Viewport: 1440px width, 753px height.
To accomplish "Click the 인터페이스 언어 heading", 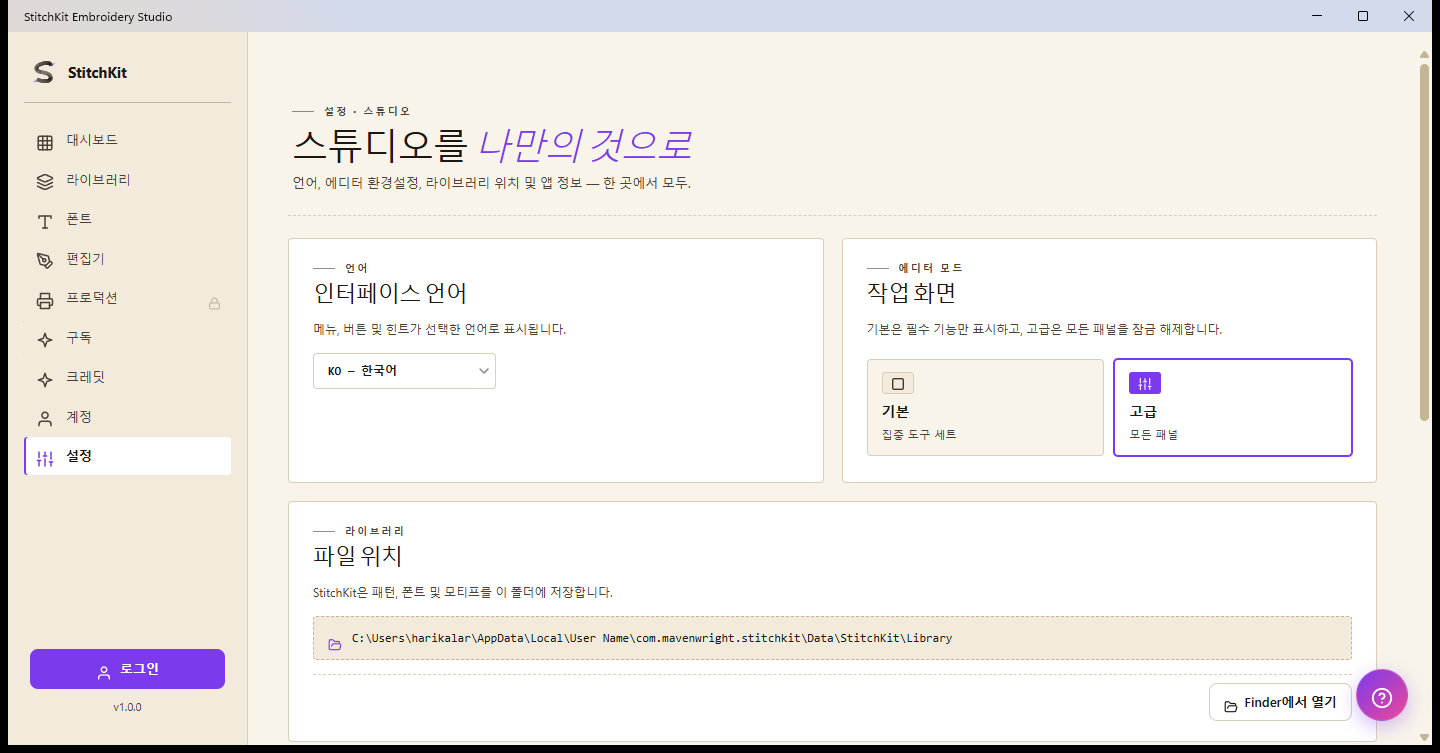I will point(390,293).
